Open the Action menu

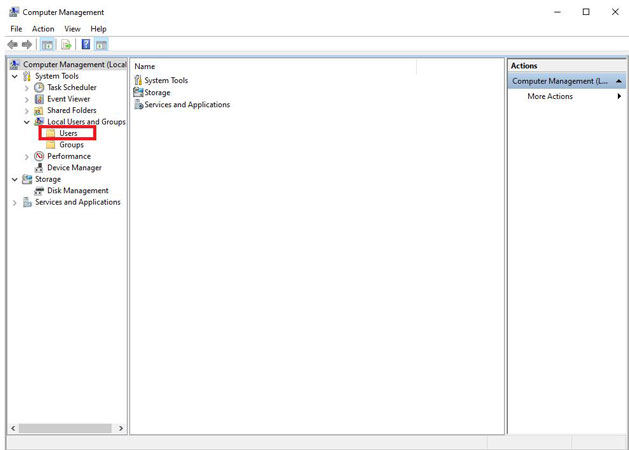tap(43, 29)
